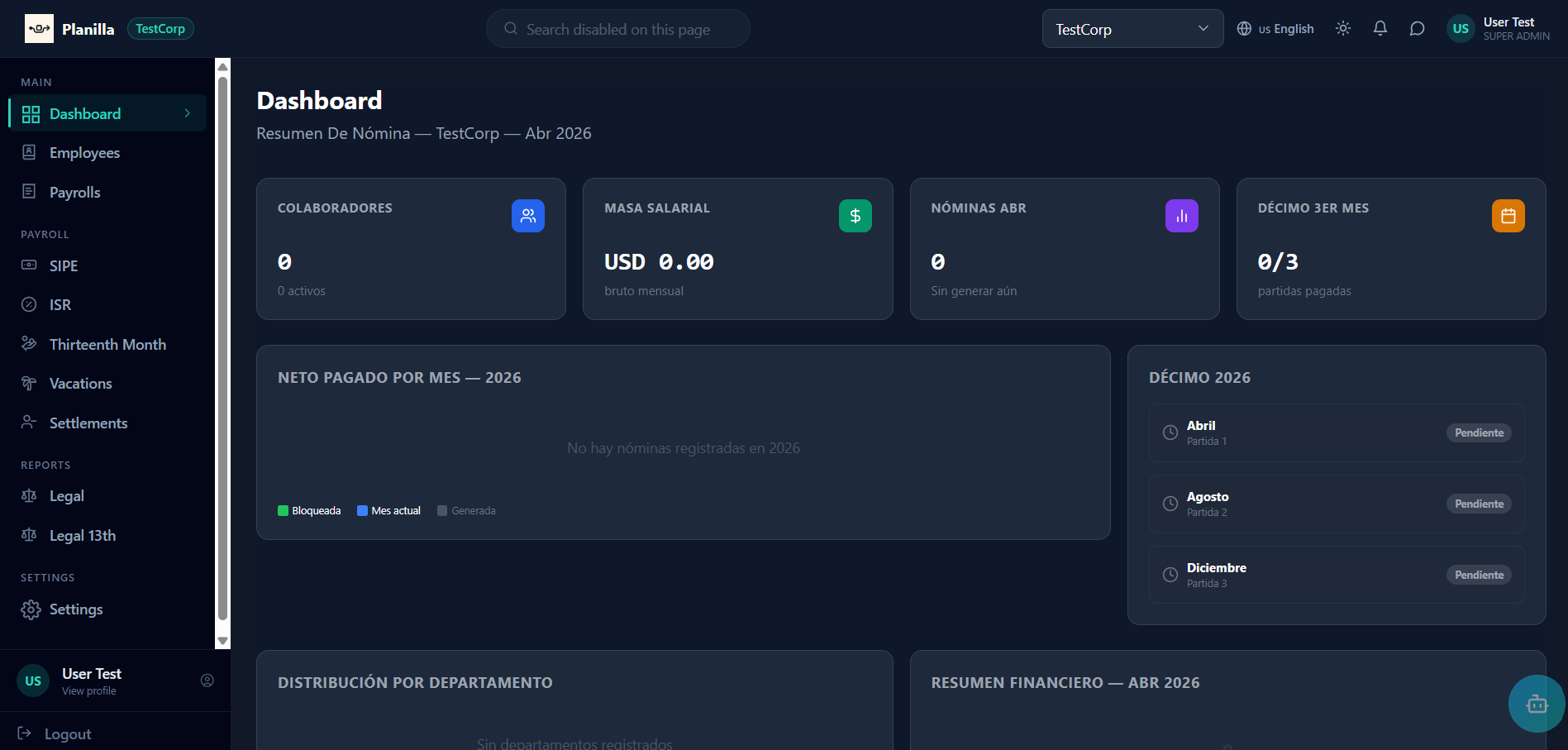
Task: Expand the Dashboard chevron arrow
Action: point(188,113)
